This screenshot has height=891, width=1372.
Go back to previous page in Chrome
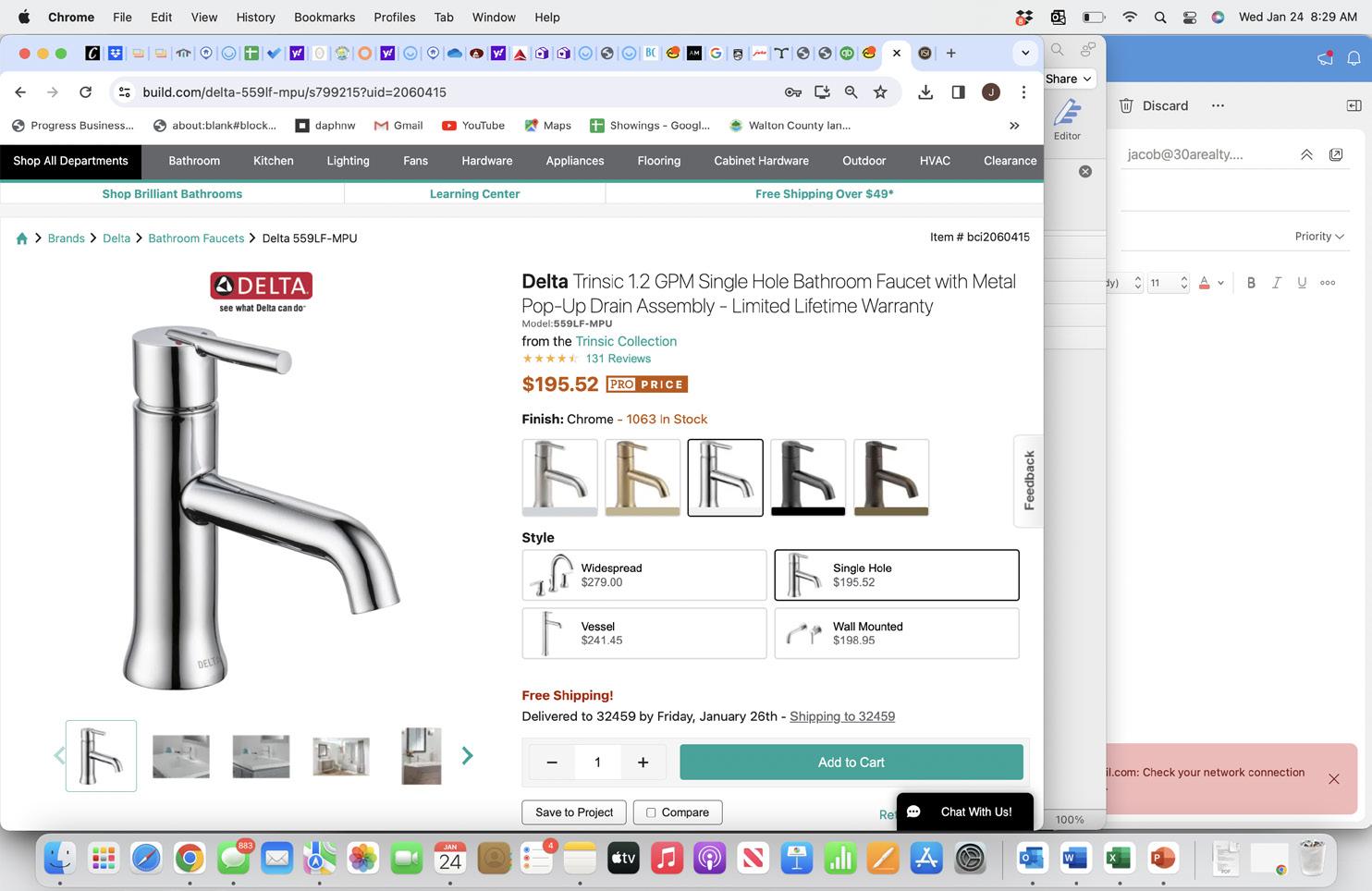pos(20,92)
